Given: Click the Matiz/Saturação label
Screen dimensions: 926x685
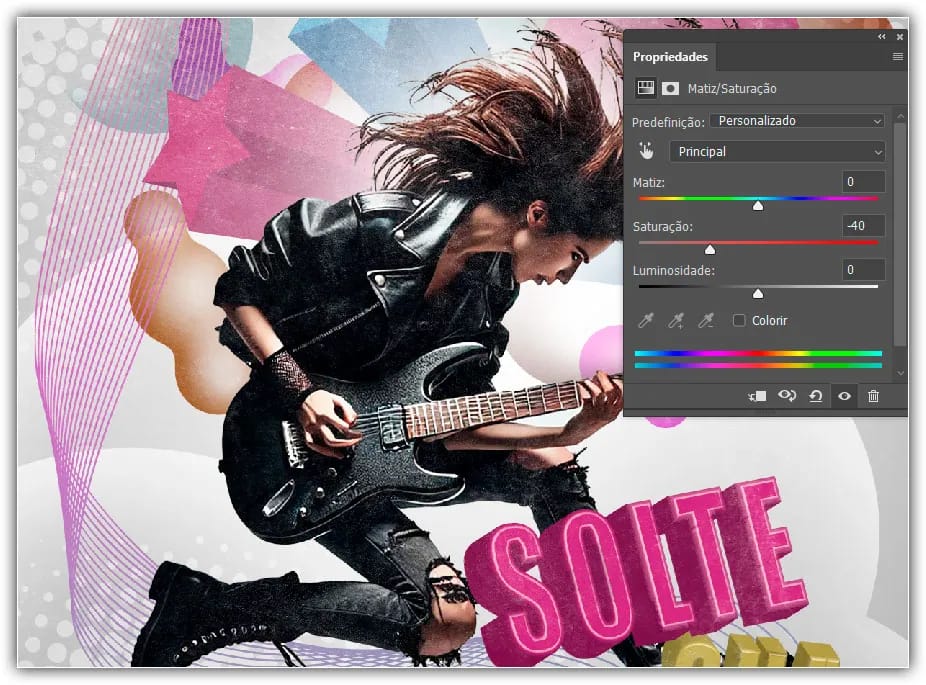Looking at the screenshot, I should pos(732,89).
